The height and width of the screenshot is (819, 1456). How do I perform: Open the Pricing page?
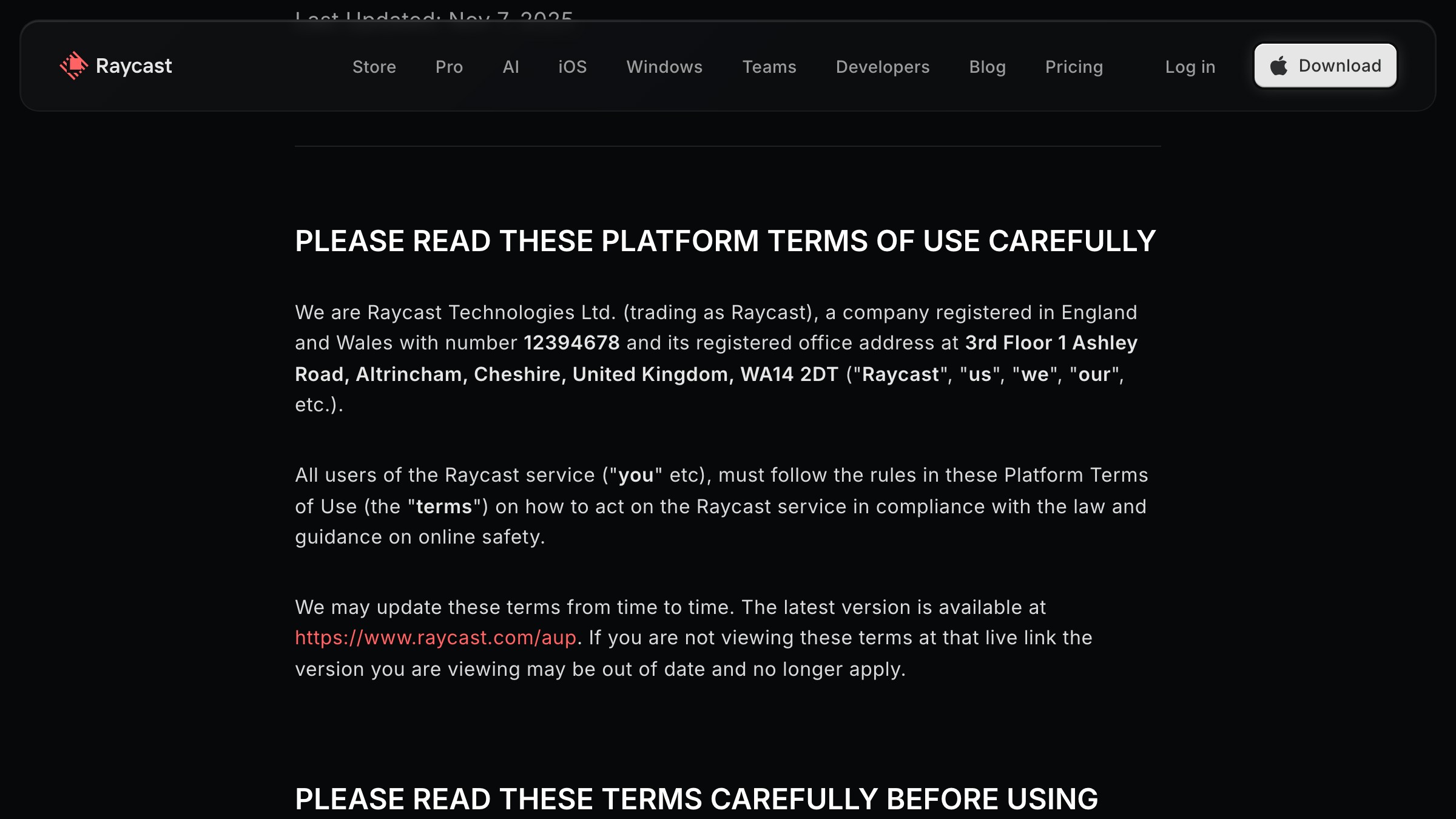click(x=1074, y=67)
